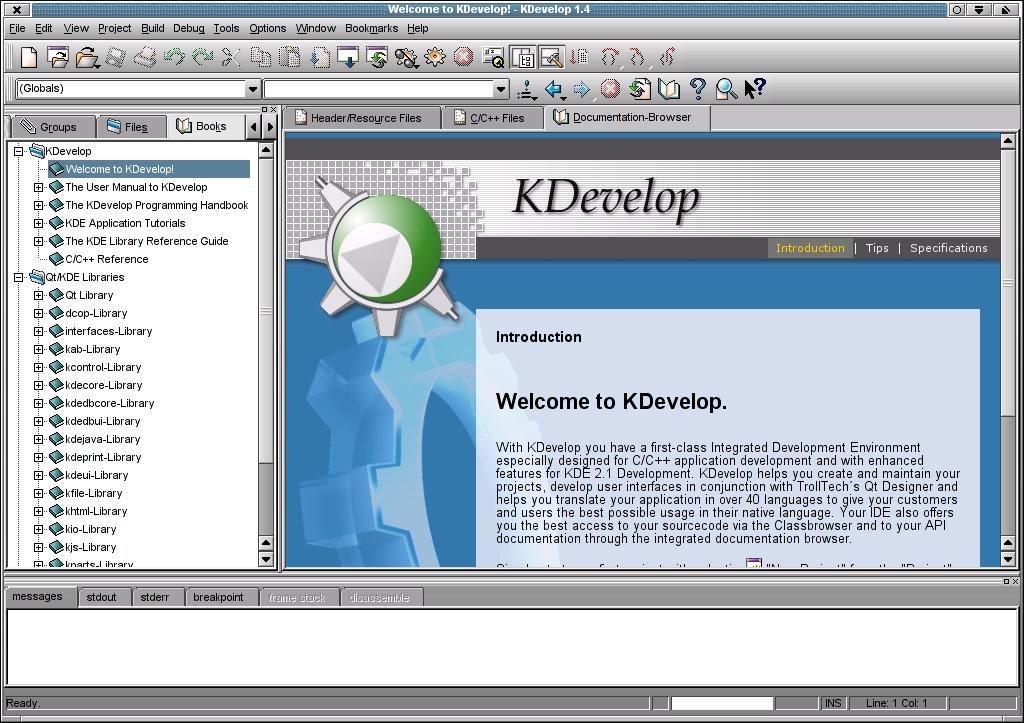
Task: Click the Tips link in the page header
Action: (x=877, y=248)
